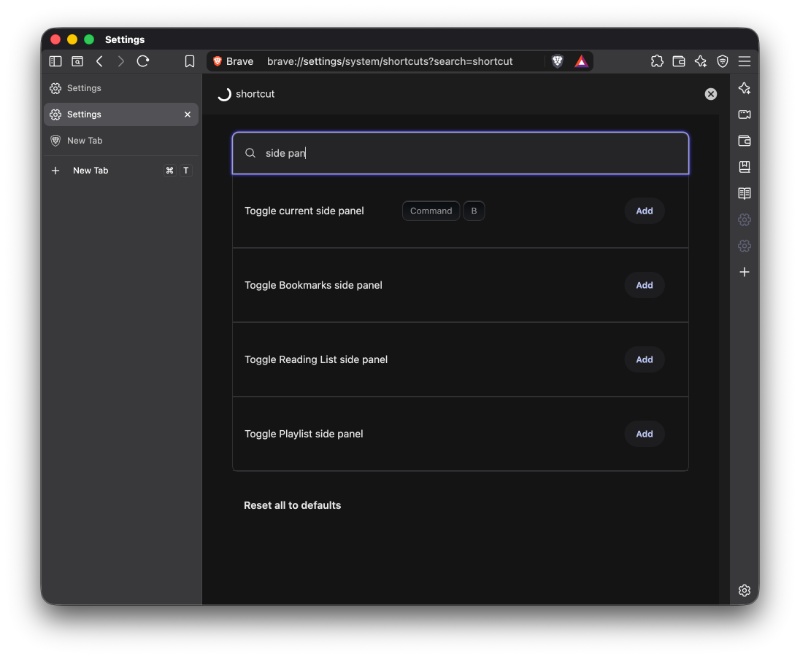This screenshot has height=659, width=800.
Task: Close the active Settings tab
Action: pos(187,114)
